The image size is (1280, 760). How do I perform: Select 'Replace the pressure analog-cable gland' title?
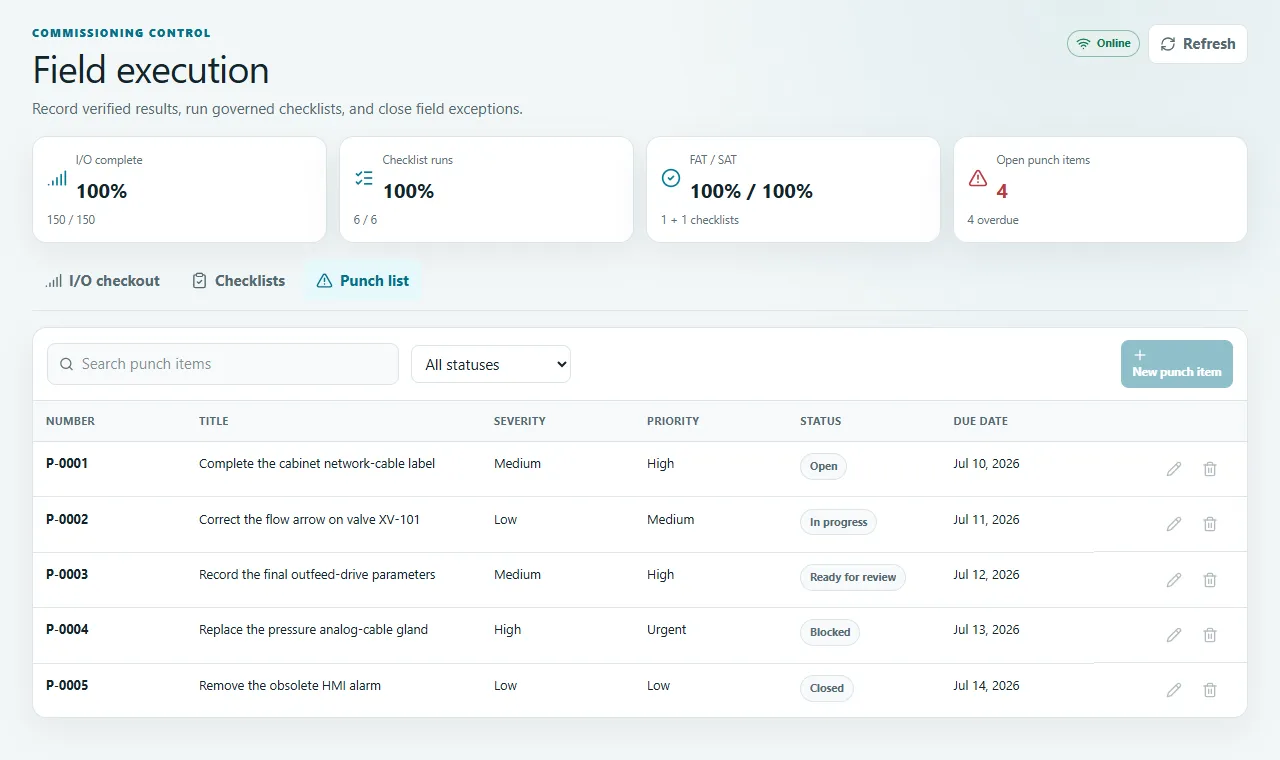pos(313,630)
